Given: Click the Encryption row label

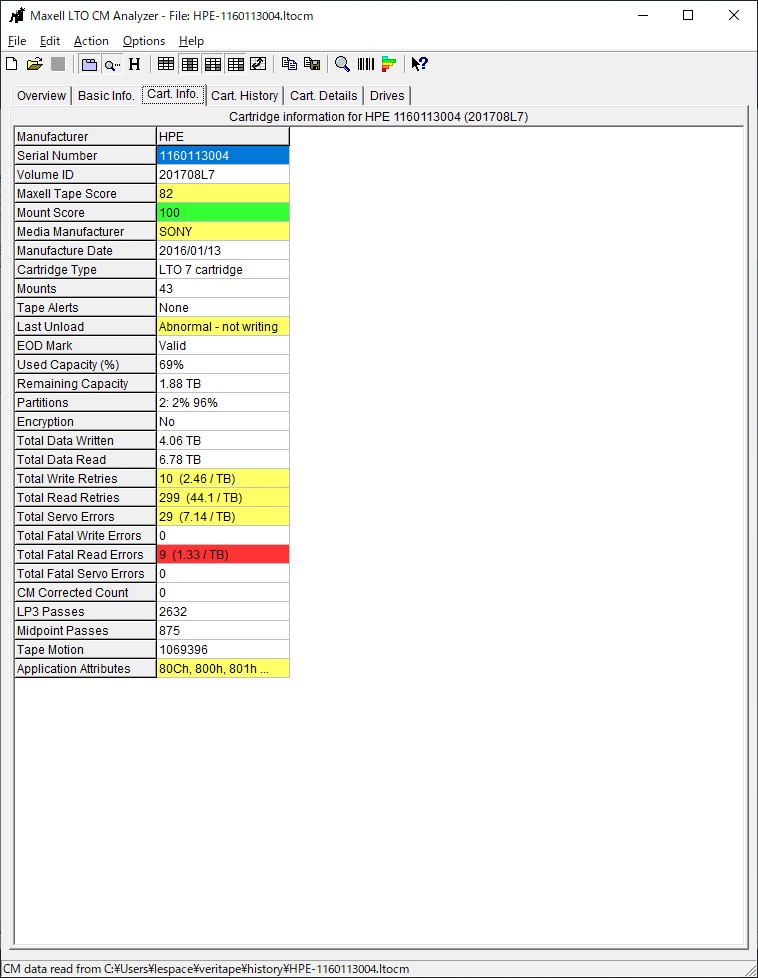Looking at the screenshot, I should click(x=85, y=422).
